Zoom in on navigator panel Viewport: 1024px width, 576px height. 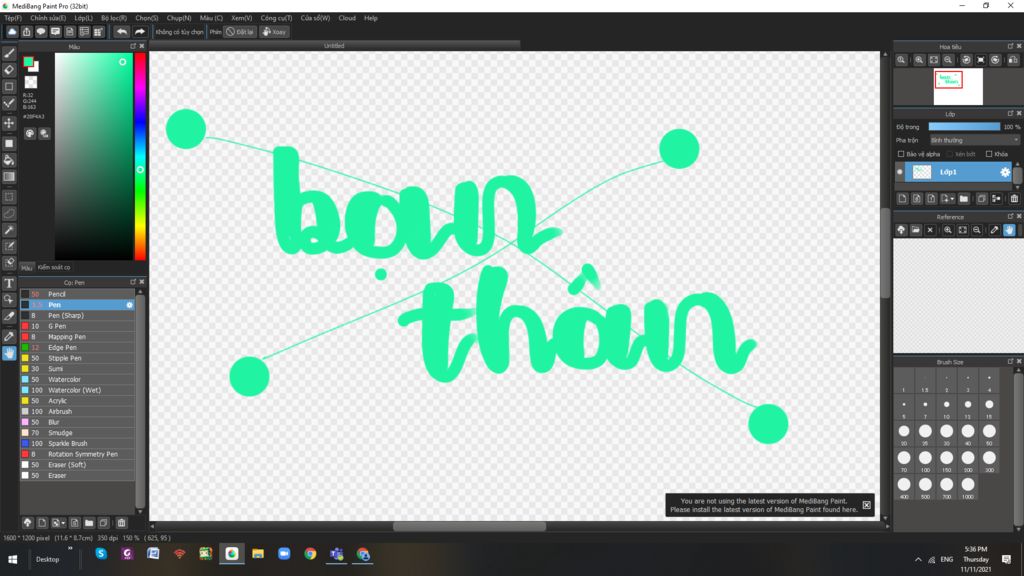(x=919, y=60)
